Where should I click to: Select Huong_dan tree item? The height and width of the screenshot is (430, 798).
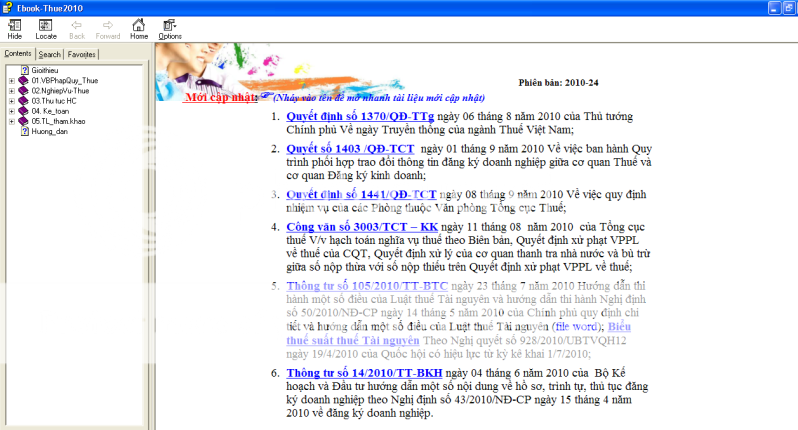pos(49,131)
